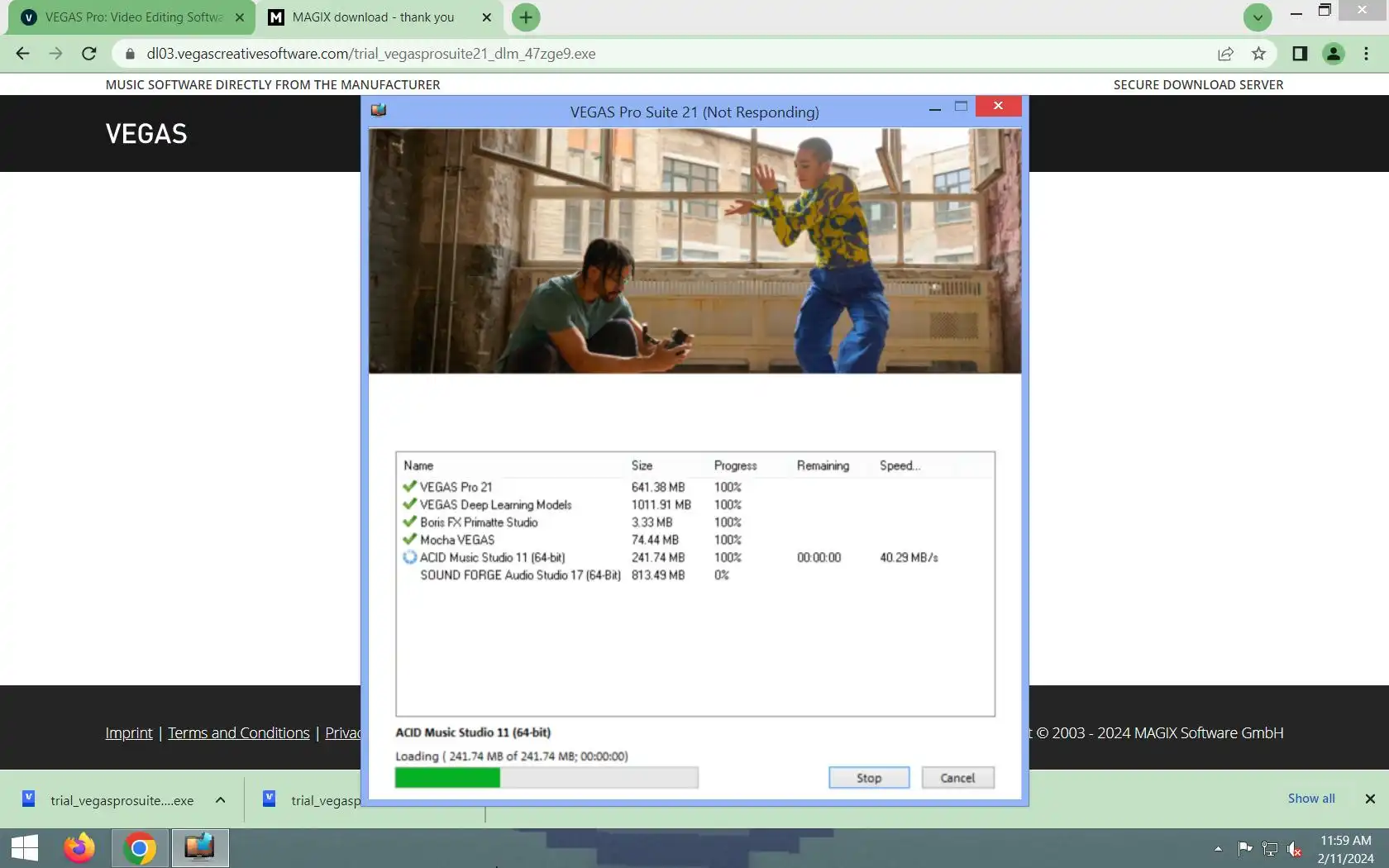Open the Imprint link
Image resolution: width=1389 pixels, height=868 pixels.
pos(129,733)
